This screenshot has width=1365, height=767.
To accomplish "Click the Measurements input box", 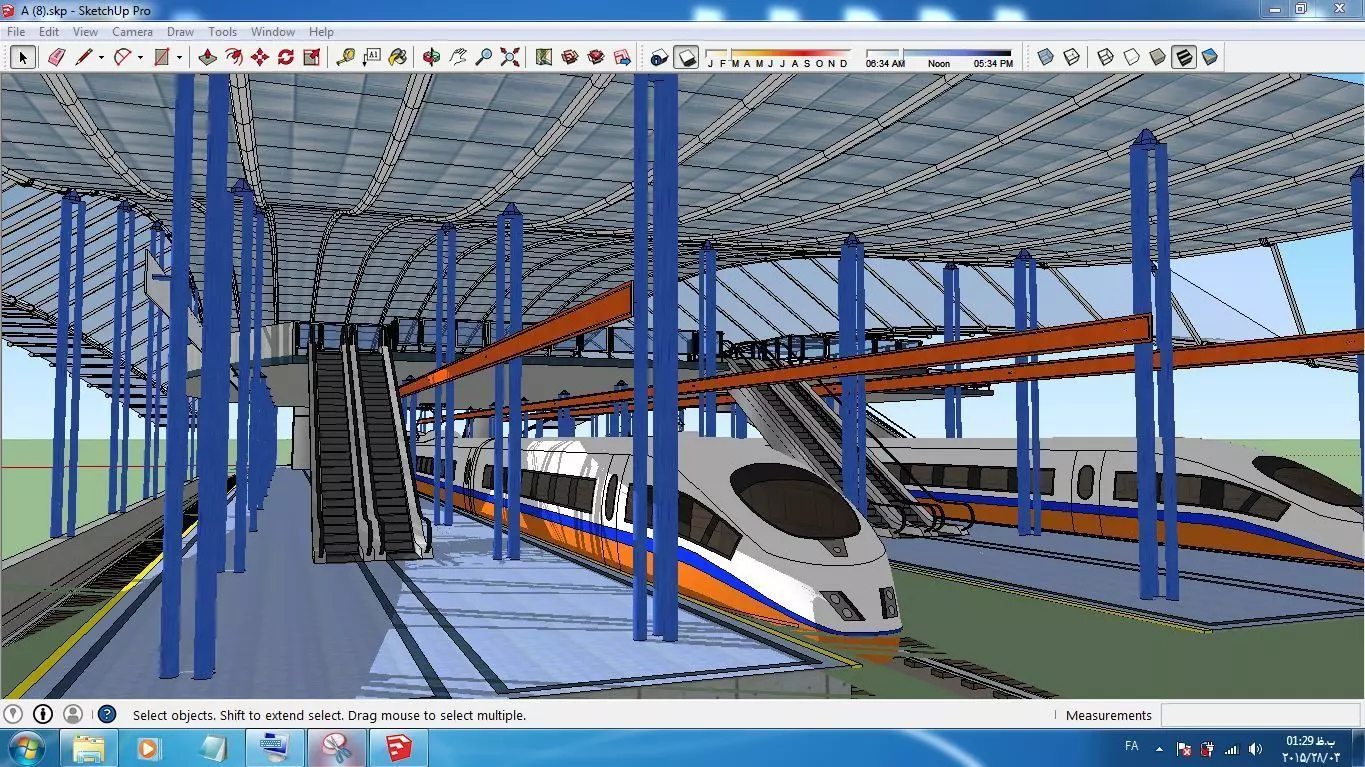I will 1259,715.
